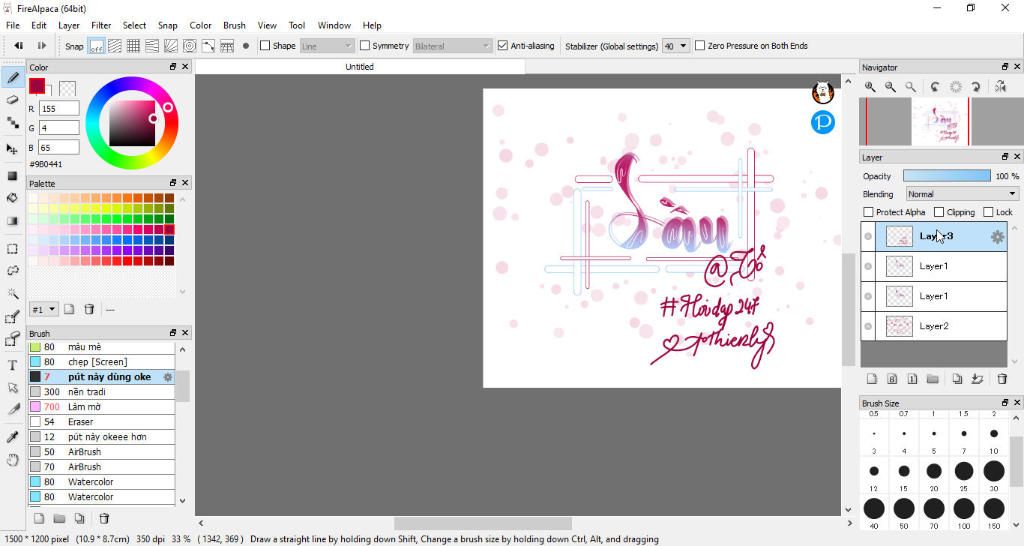Select the Eraser brush preset 54
Screen dimensions: 1024x546
pos(102,422)
